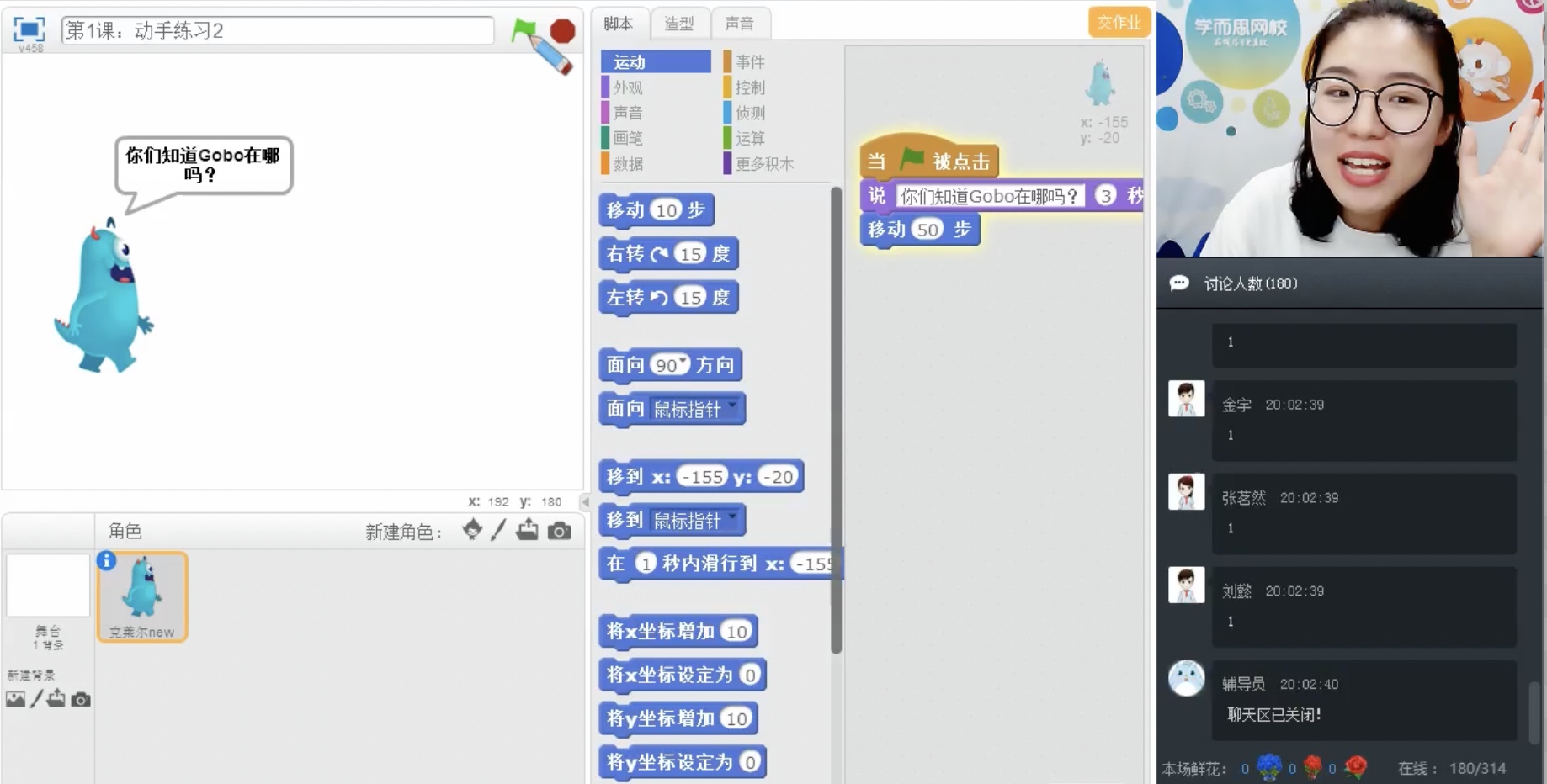Select the 运动 block category

(656, 61)
